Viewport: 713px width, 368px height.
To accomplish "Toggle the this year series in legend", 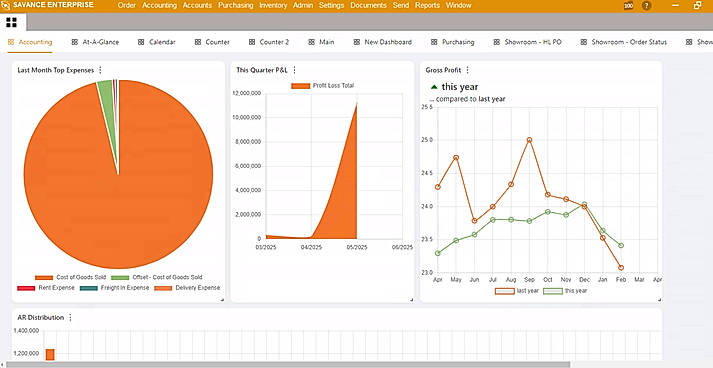I will click(x=565, y=291).
